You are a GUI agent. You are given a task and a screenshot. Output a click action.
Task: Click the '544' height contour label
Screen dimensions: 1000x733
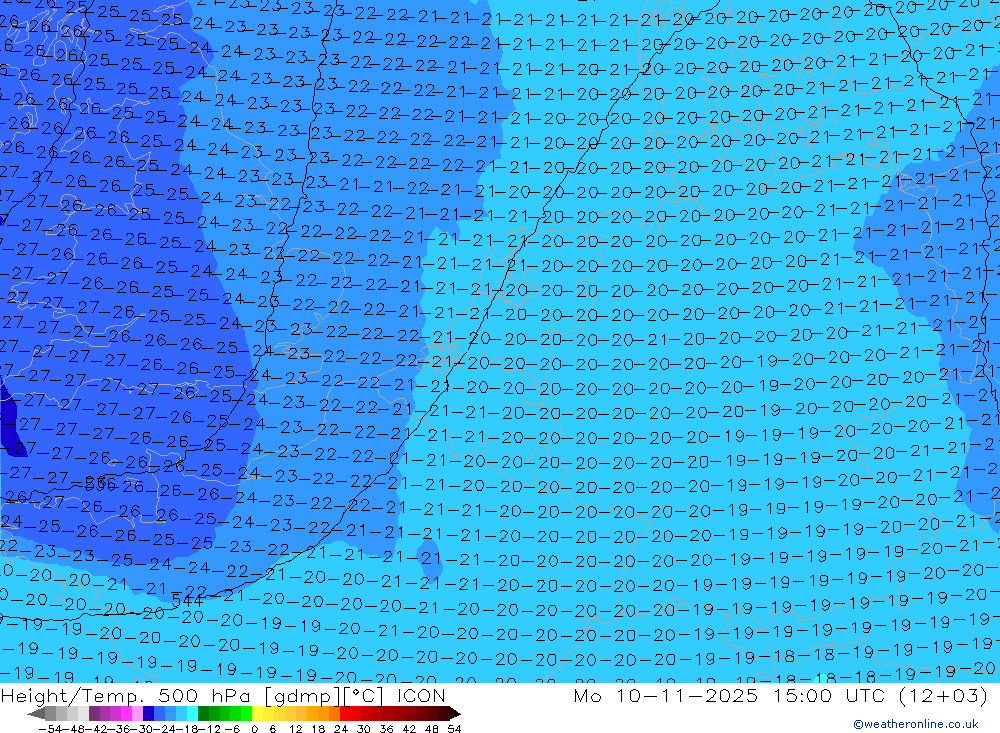point(188,600)
